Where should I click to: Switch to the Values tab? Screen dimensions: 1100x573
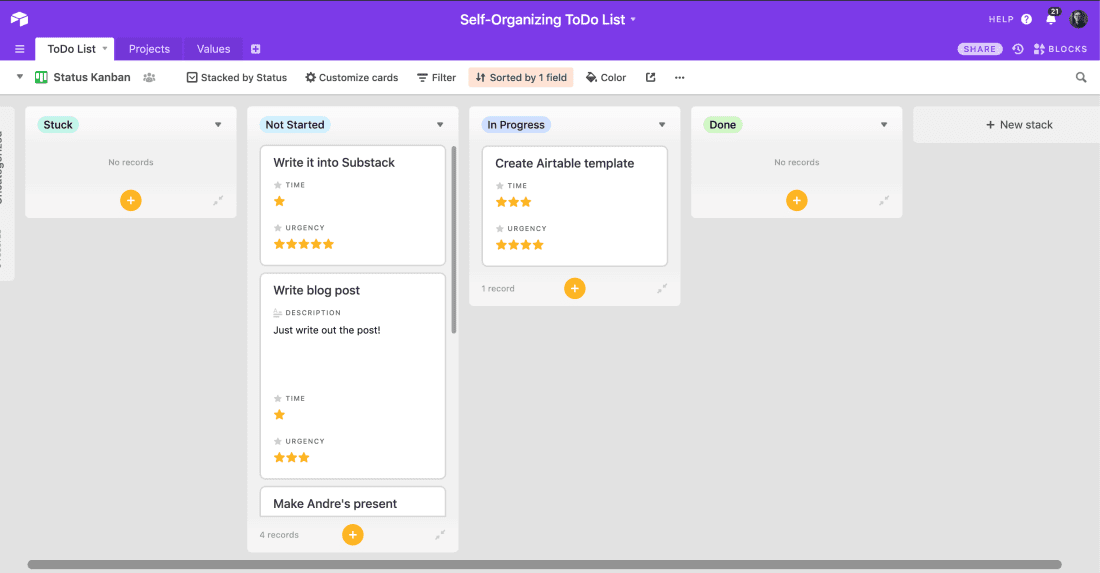click(x=213, y=49)
